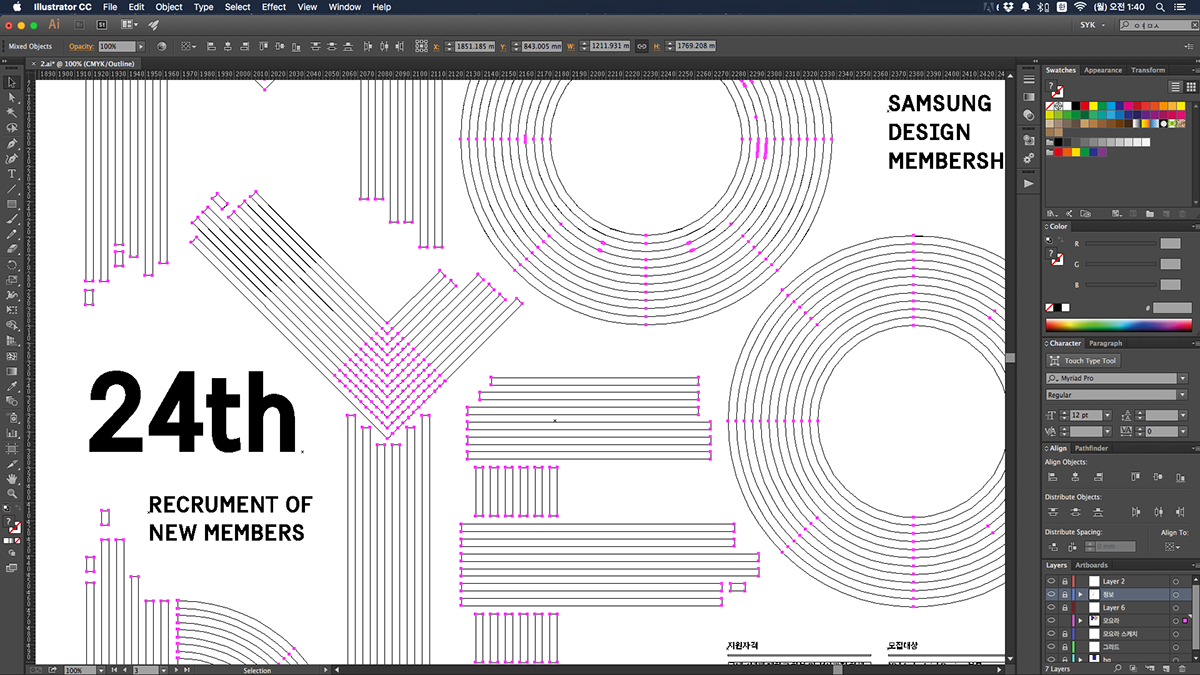
Task: Select the Rectangle tool
Action: (x=12, y=204)
